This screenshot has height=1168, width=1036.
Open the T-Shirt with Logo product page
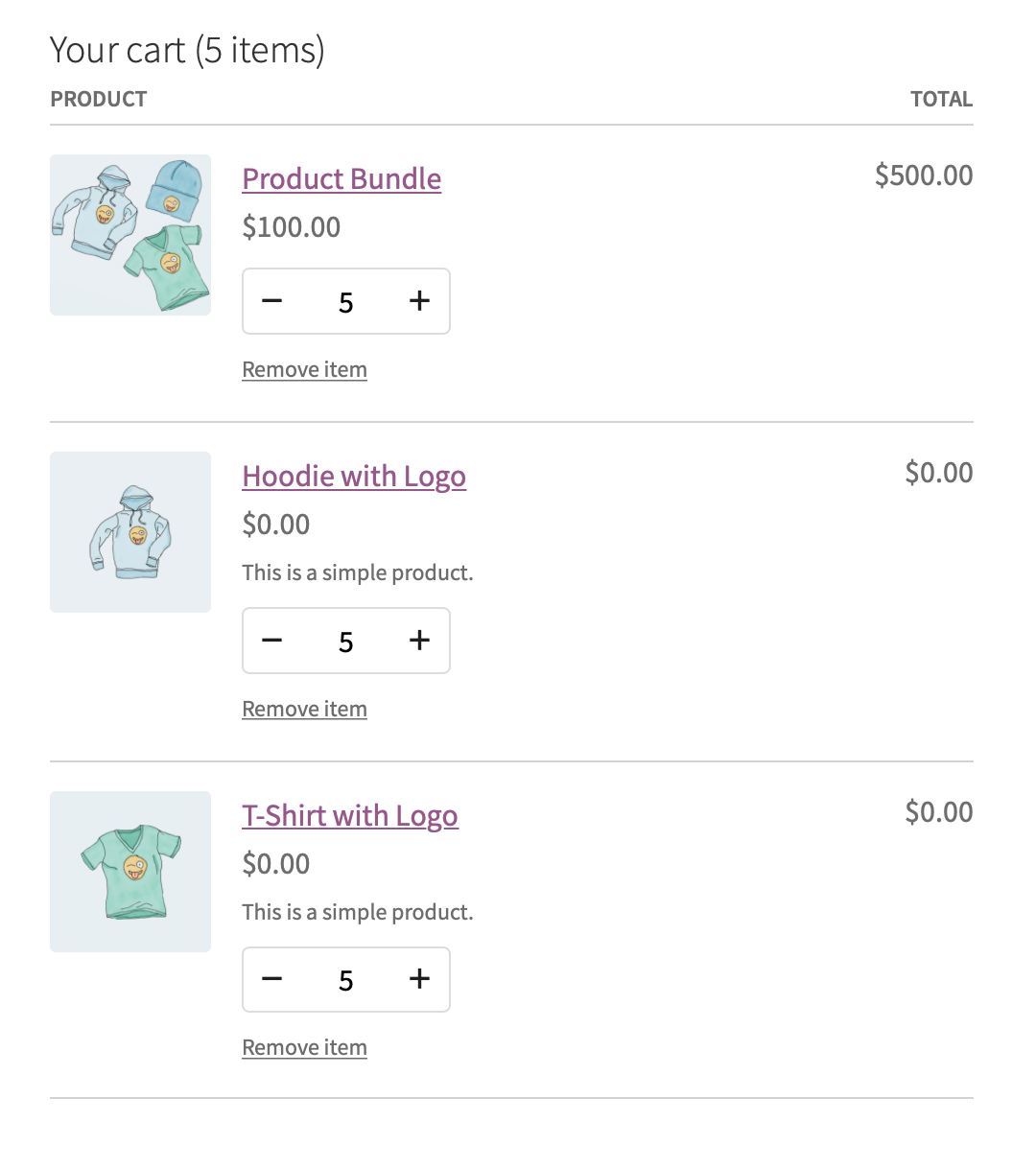coord(350,816)
